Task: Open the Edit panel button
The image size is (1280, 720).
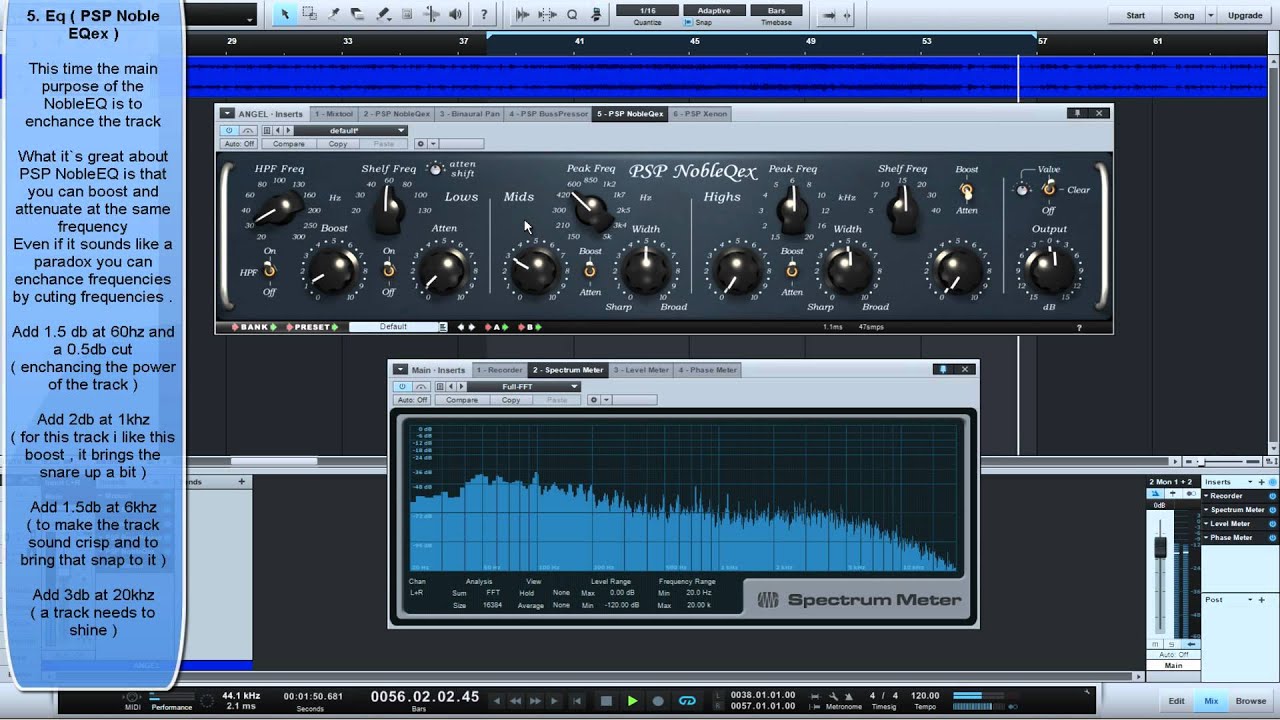Action: tap(1177, 701)
